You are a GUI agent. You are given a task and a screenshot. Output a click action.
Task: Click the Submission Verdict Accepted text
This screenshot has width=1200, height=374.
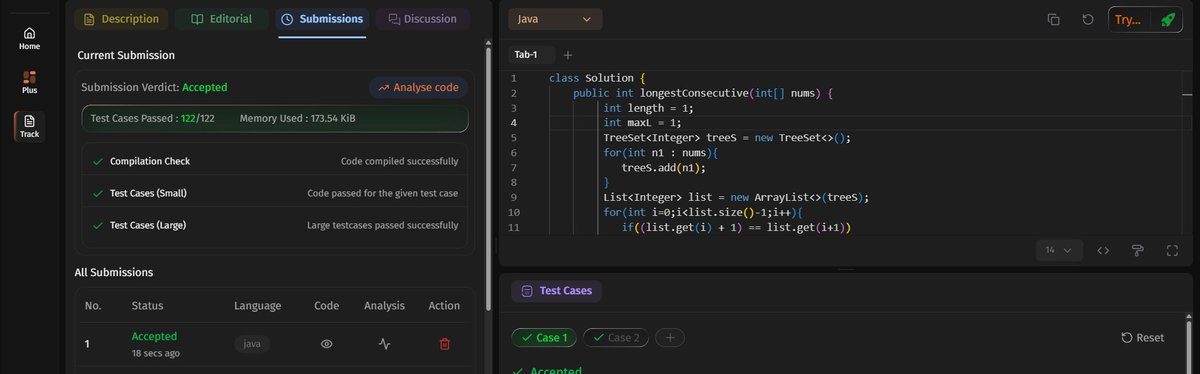154,87
